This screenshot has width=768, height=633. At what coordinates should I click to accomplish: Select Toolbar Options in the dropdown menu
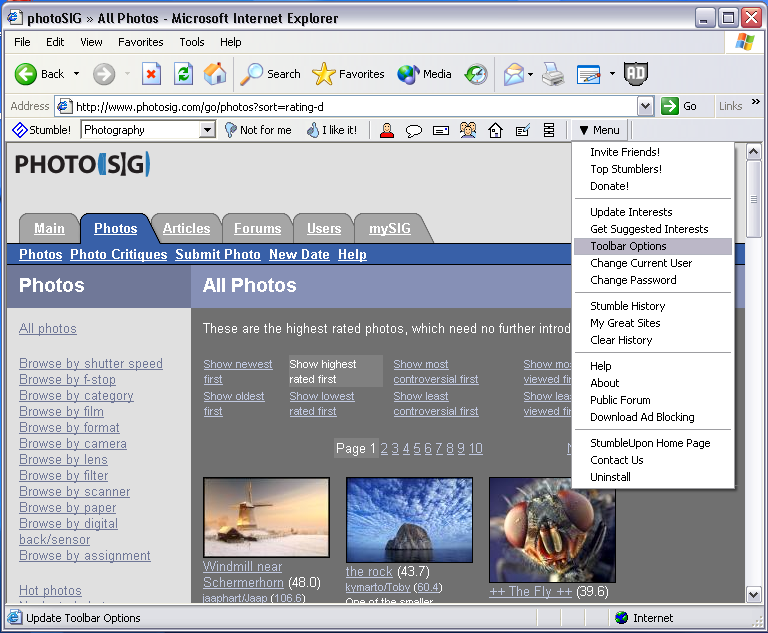pyautogui.click(x=652, y=246)
